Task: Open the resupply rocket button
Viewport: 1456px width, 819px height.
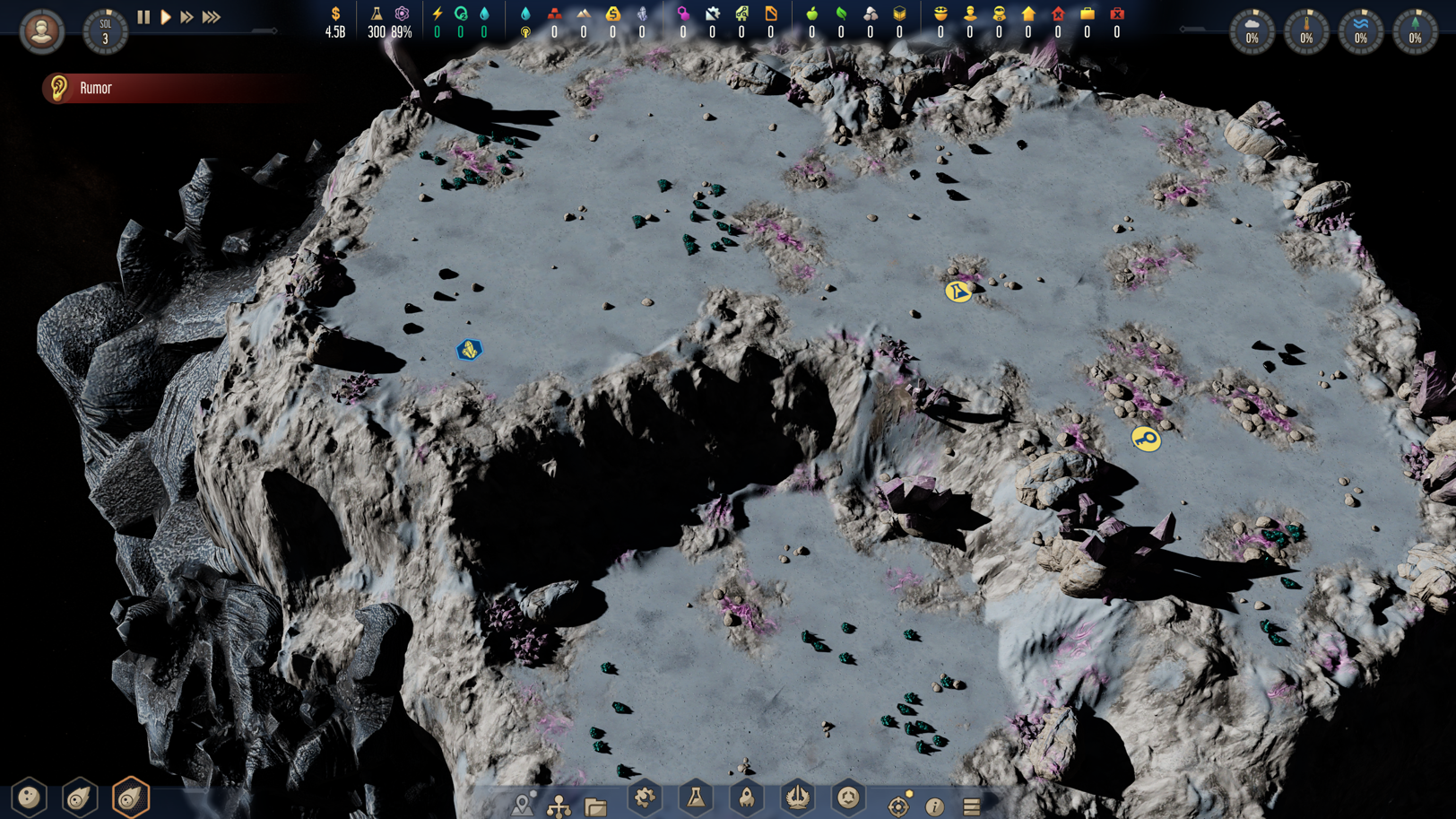Action: tap(747, 797)
